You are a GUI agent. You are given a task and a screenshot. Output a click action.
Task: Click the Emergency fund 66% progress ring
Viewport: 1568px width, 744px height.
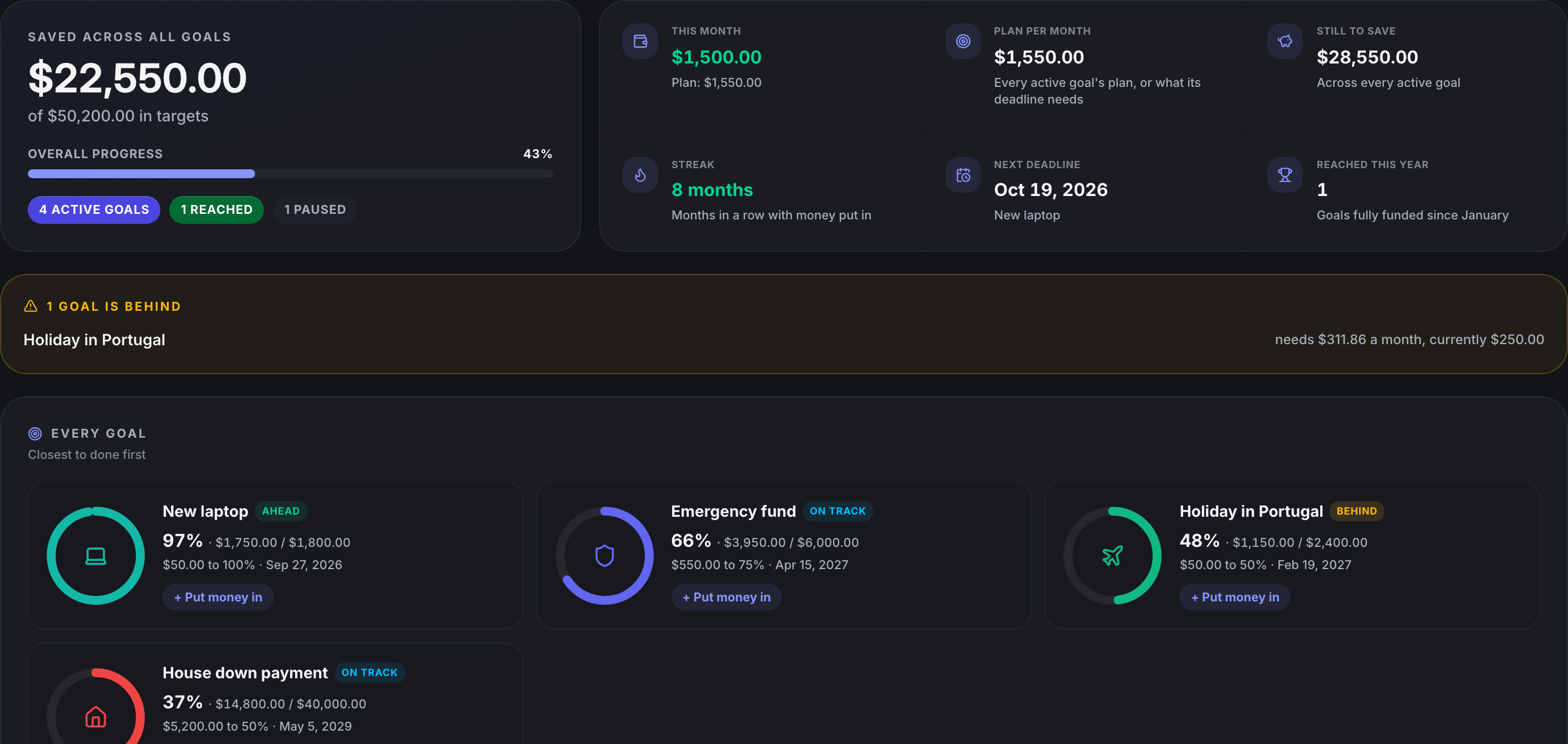605,556
